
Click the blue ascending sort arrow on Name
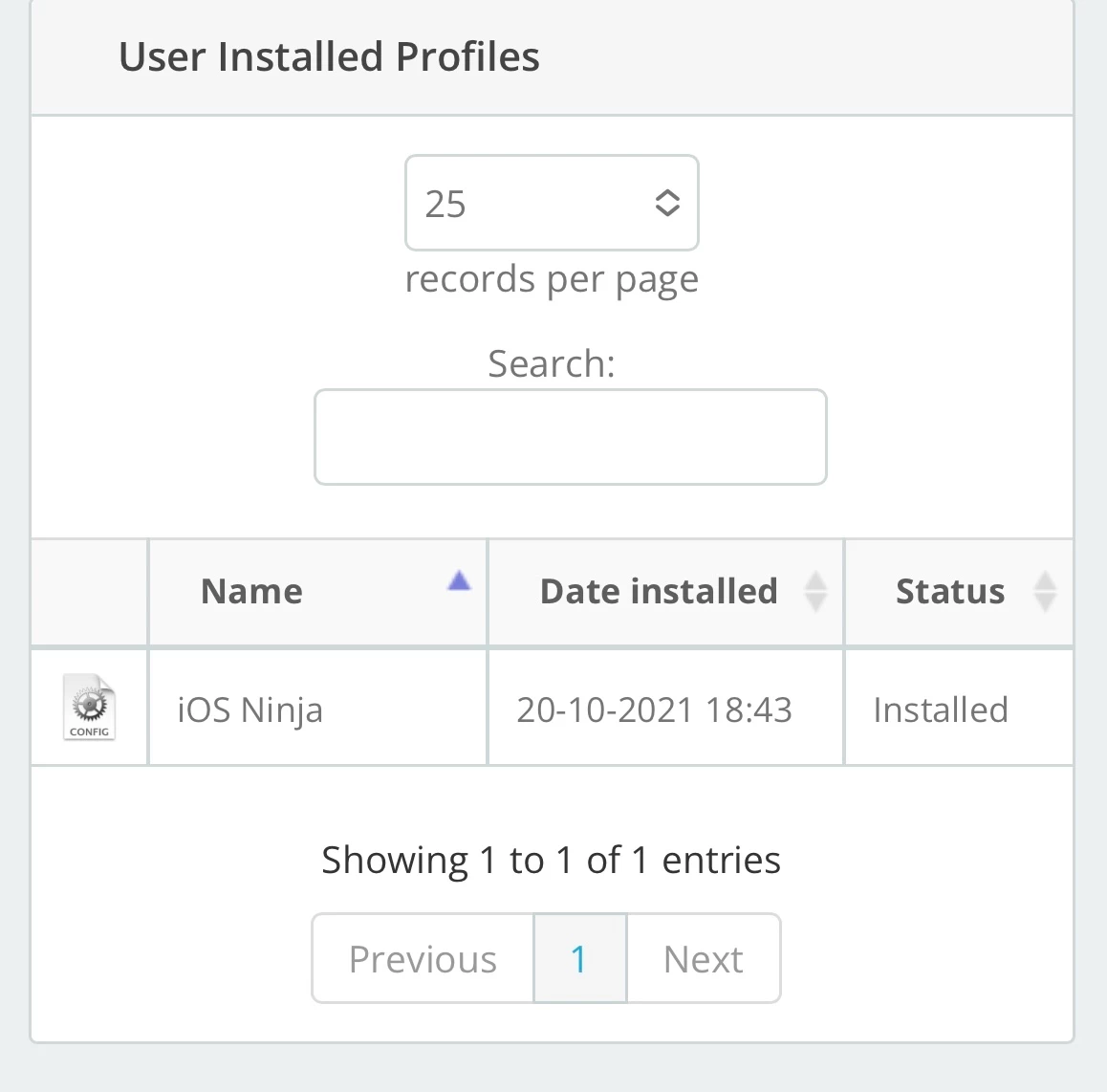[x=459, y=580]
